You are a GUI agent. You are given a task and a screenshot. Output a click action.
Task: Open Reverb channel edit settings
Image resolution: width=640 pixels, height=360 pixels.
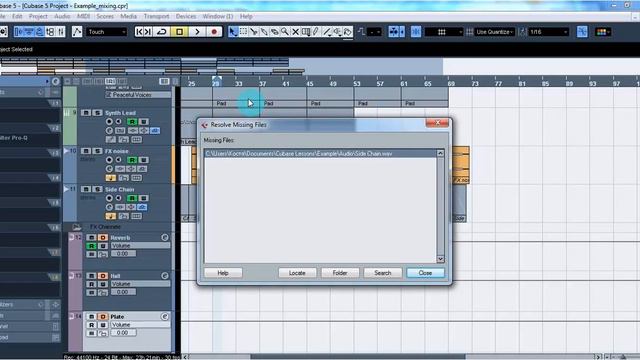[x=164, y=238]
